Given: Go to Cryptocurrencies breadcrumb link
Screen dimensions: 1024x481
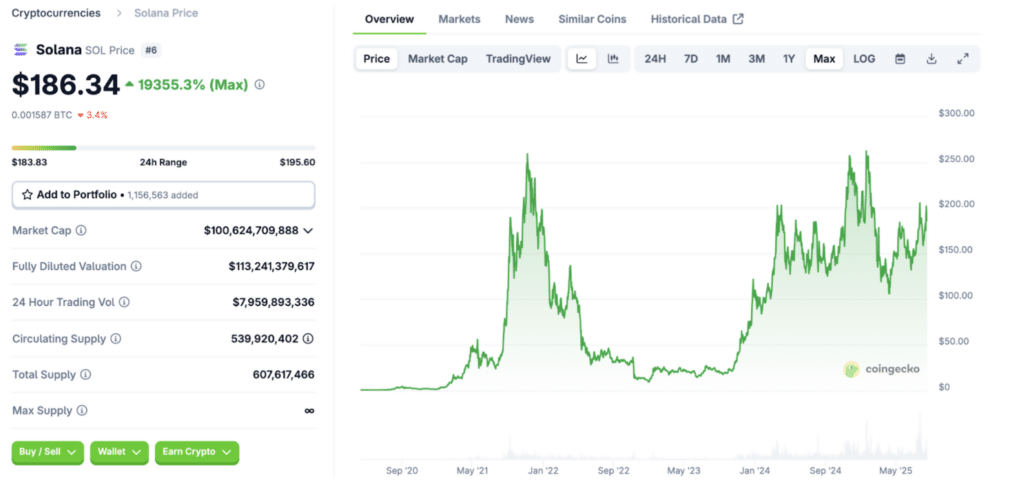Looking at the screenshot, I should pos(56,13).
